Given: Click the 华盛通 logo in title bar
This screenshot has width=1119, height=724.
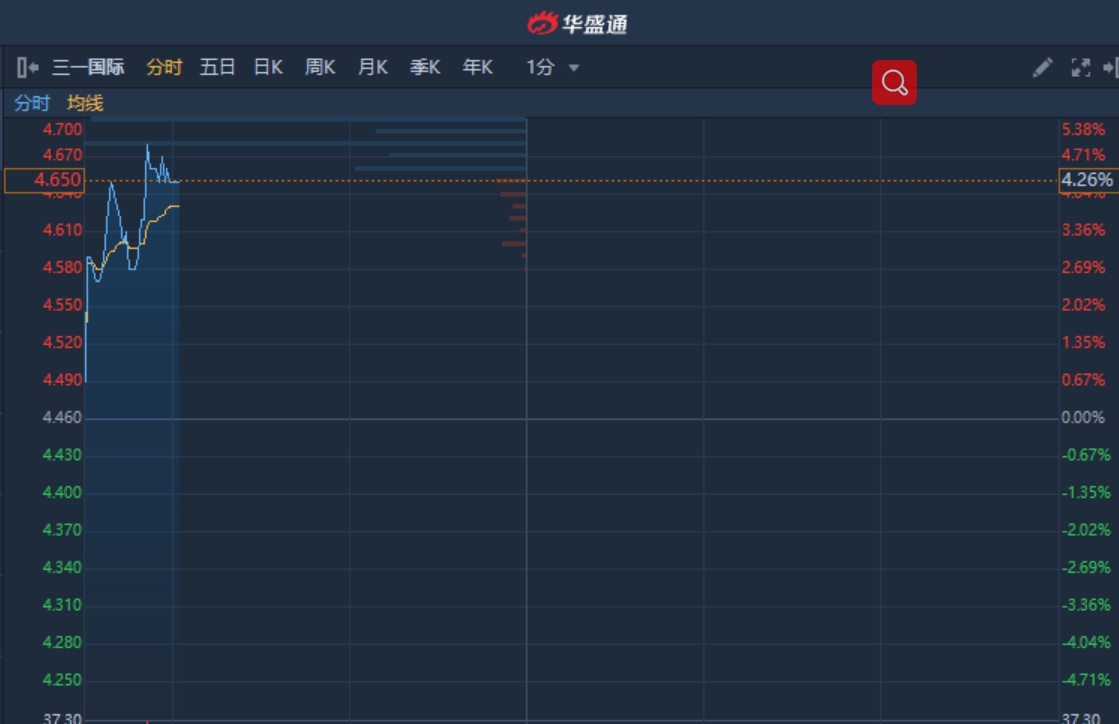Looking at the screenshot, I should point(577,22).
